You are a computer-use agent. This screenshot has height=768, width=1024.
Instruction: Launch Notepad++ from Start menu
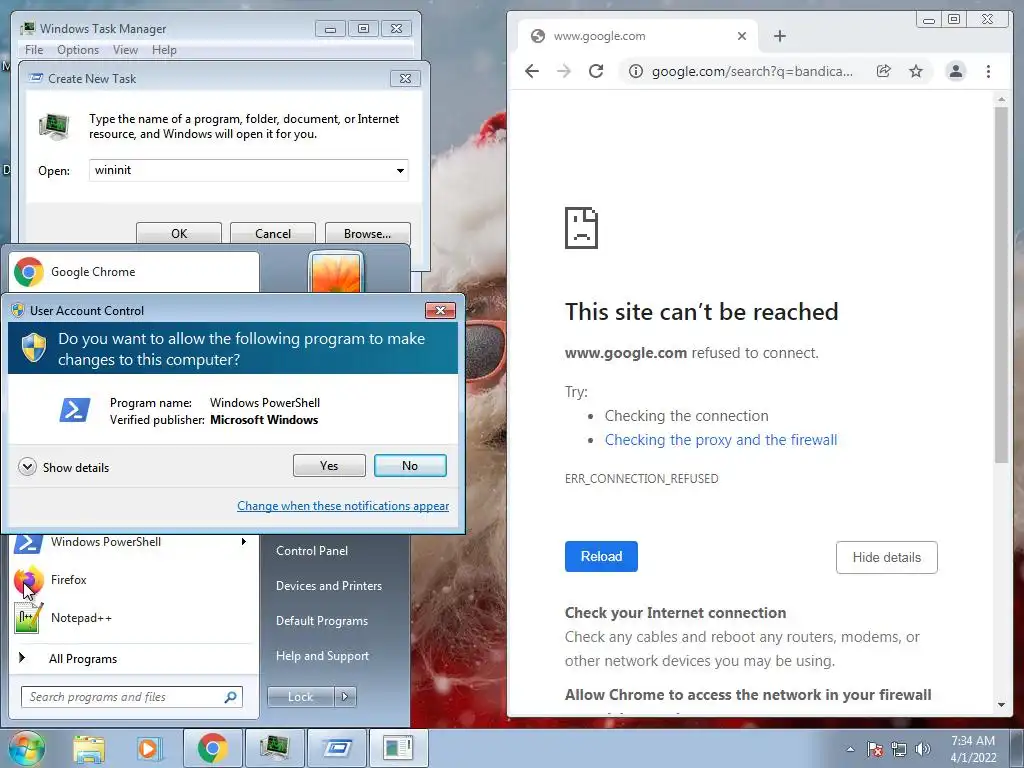[134, 618]
